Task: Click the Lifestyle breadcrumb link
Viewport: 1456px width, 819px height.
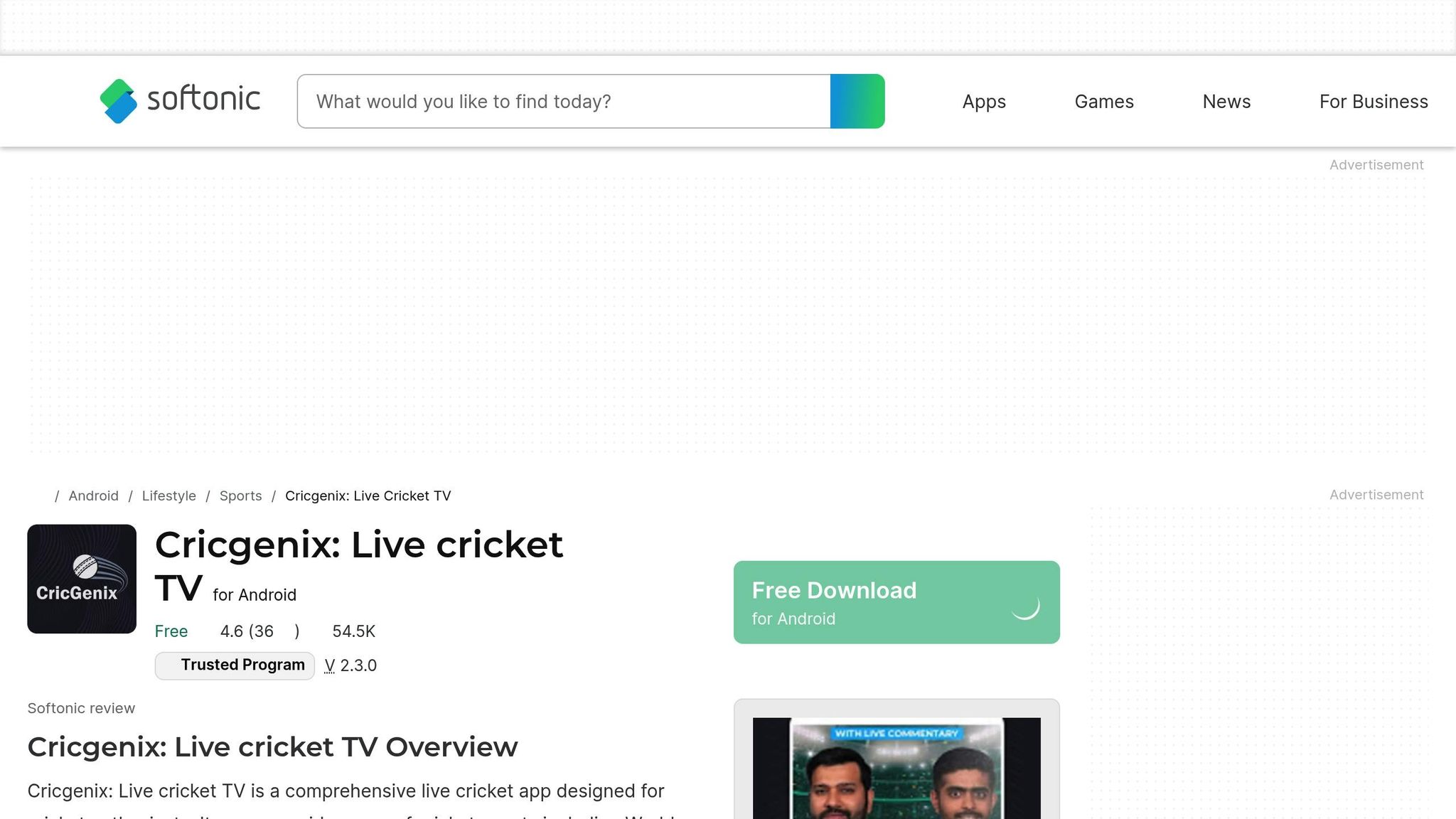Action: click(x=168, y=496)
